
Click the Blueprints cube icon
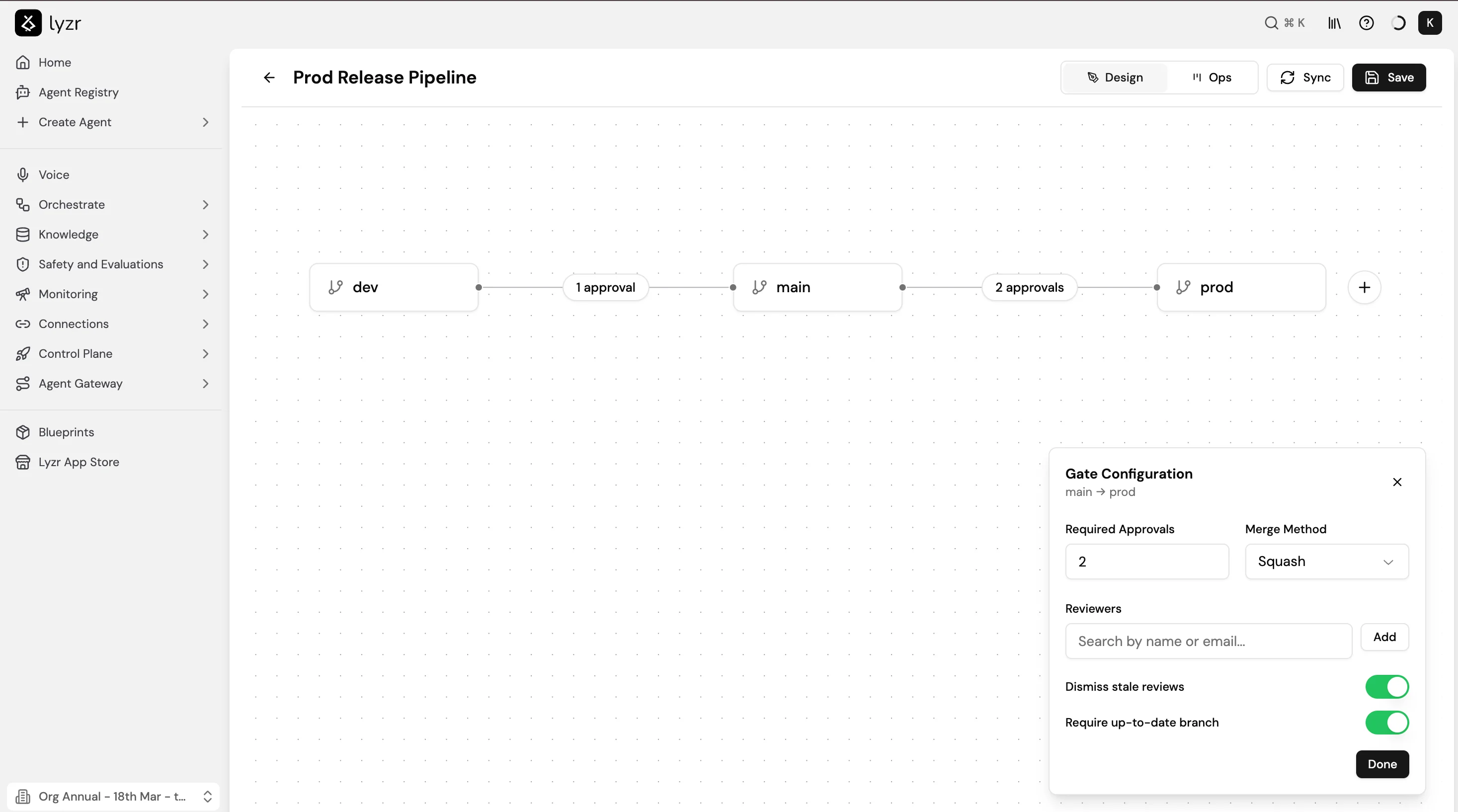[x=23, y=432]
